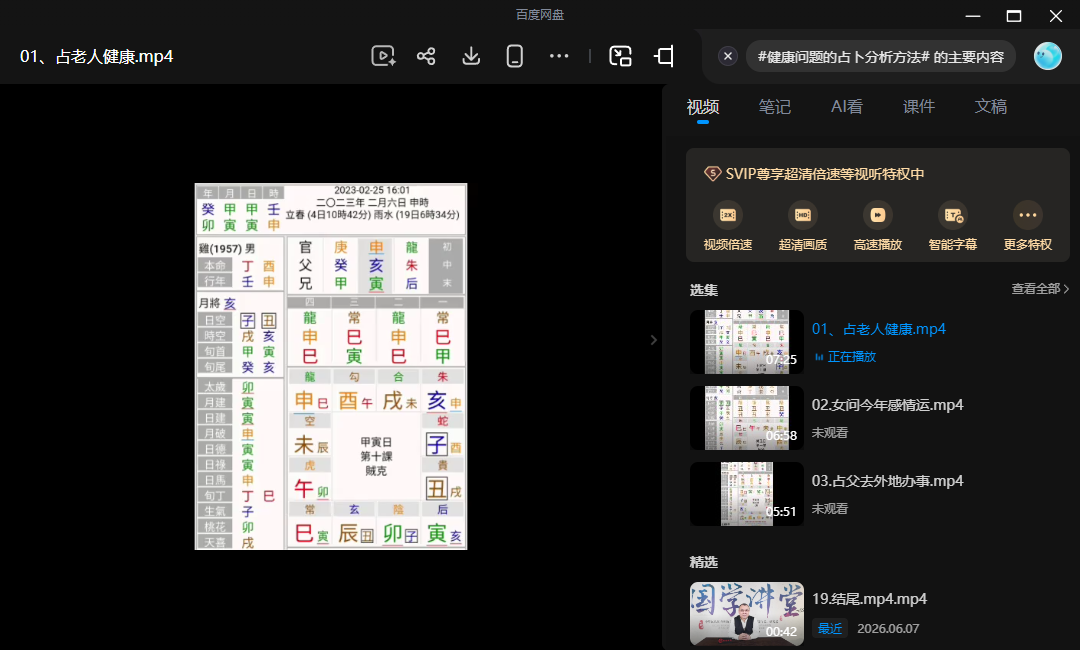Open thumbnail of 03.占父去外地办事.mp4
Image resolution: width=1080 pixels, height=650 pixels.
click(x=747, y=494)
